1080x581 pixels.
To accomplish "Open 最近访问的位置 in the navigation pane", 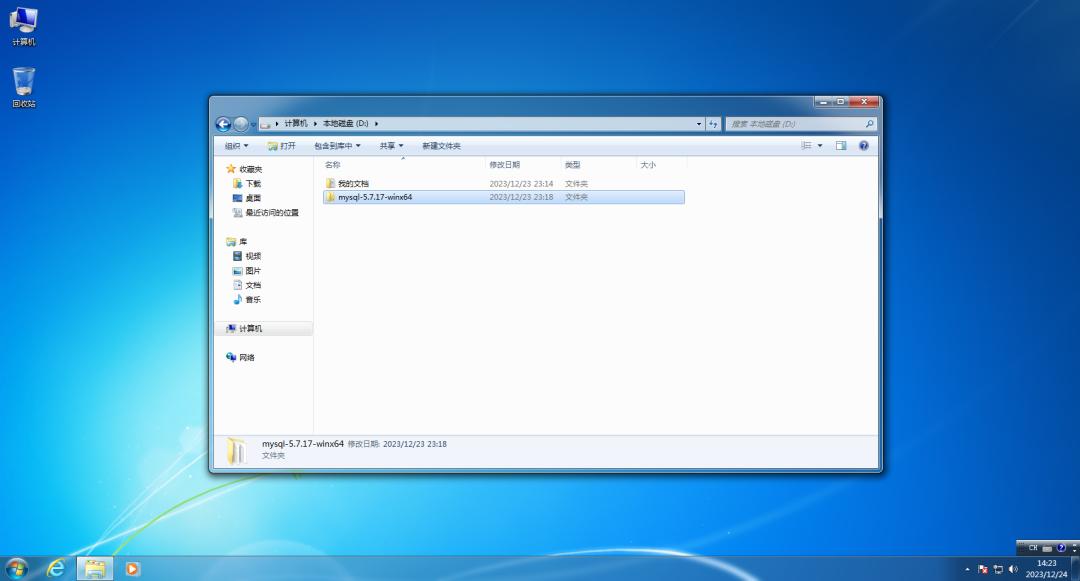I will (266, 213).
